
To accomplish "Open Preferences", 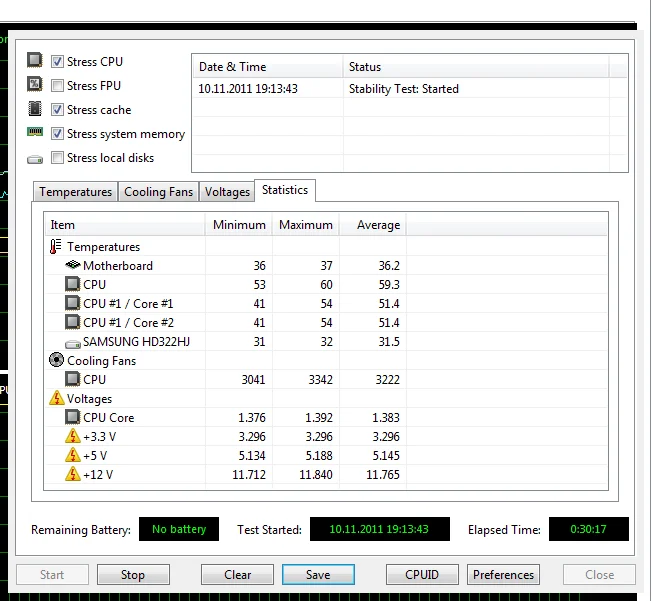I will [x=503, y=574].
